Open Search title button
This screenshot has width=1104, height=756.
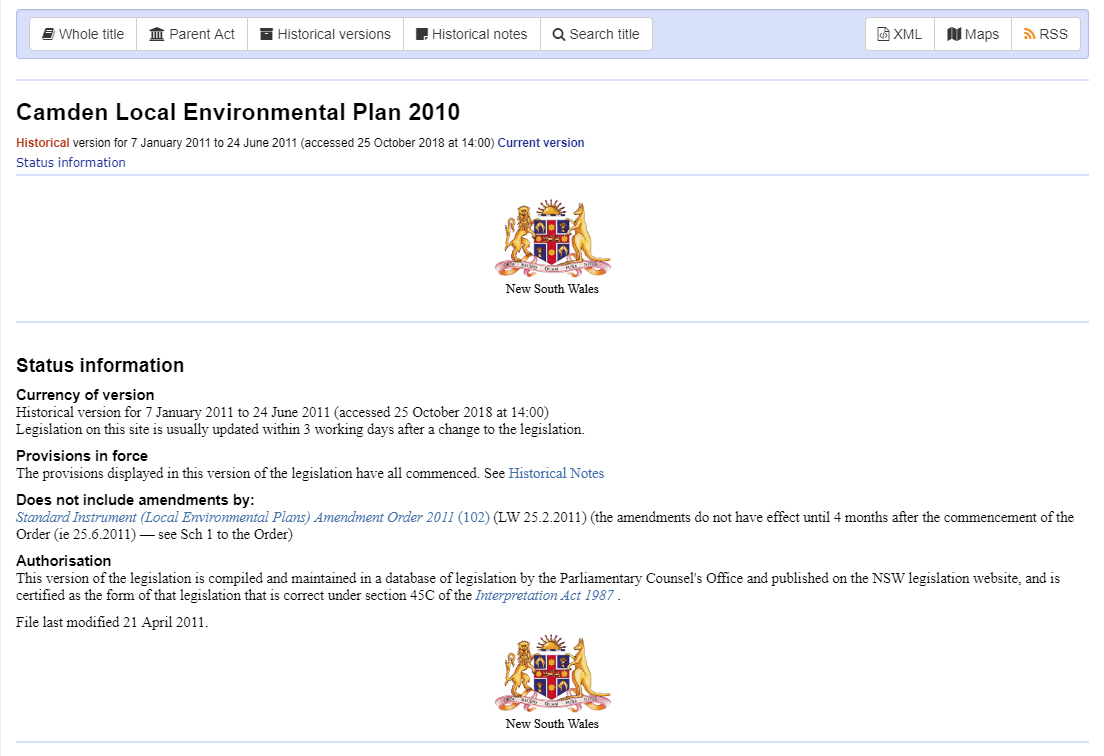(596, 34)
